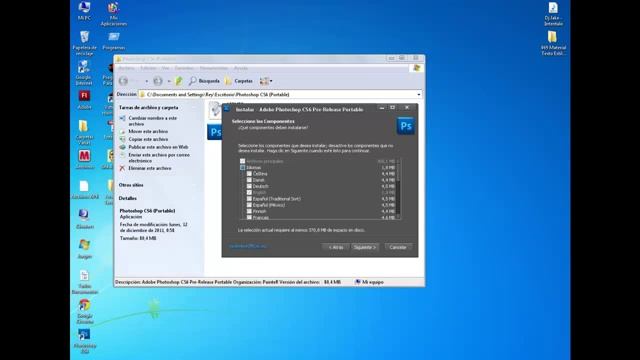Check the Finnish language checkbox
This screenshot has width=640, height=360.
coord(249,211)
